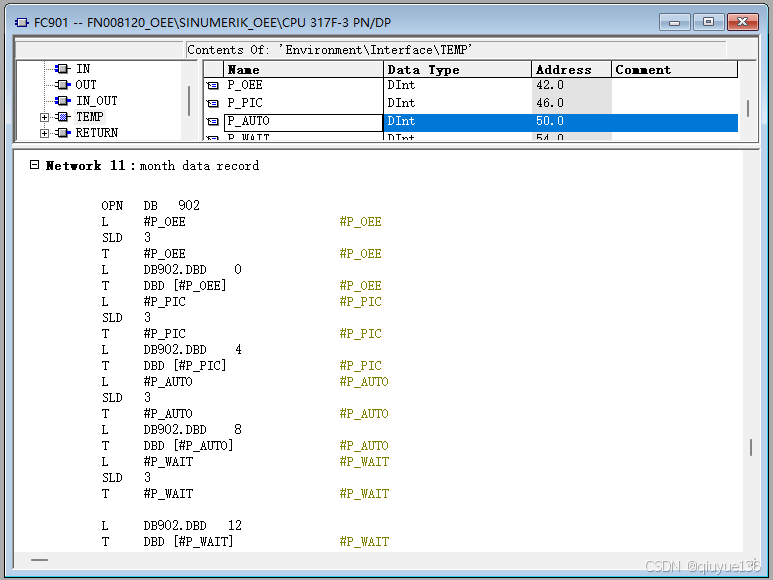Edit the P_AUTO name field
This screenshot has height=580, width=773.
tap(304, 123)
